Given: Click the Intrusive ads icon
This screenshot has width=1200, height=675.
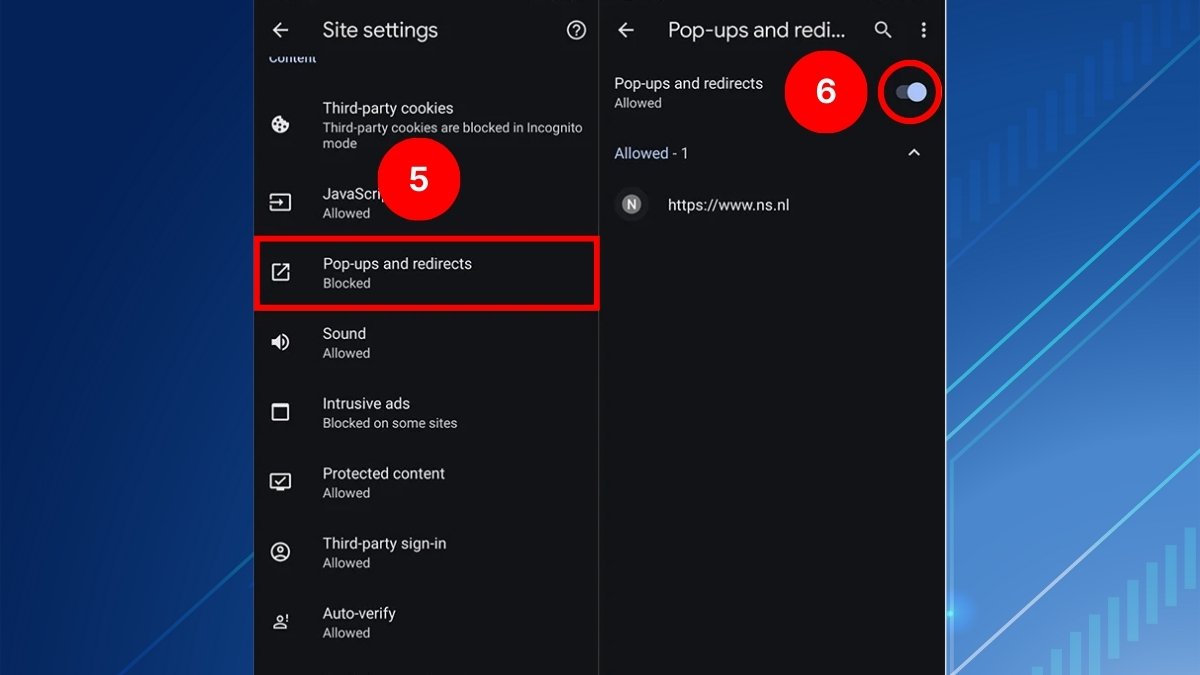Looking at the screenshot, I should coord(281,412).
